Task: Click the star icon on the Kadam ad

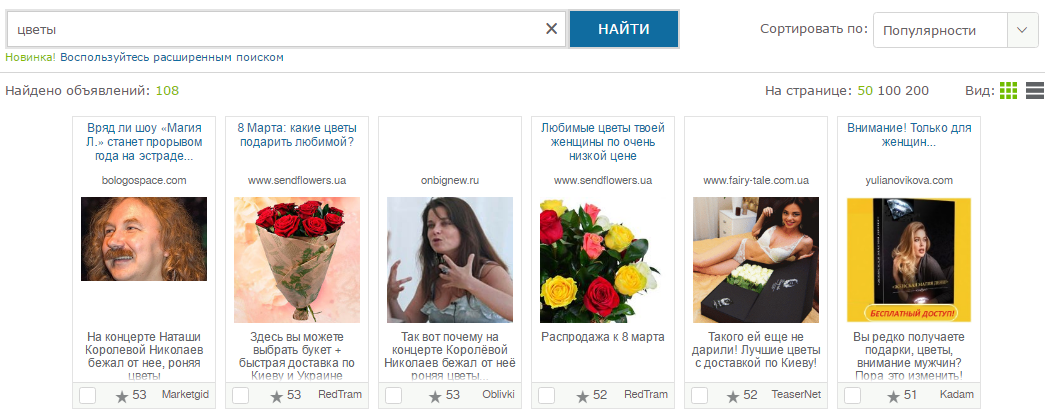Action: tap(894, 396)
